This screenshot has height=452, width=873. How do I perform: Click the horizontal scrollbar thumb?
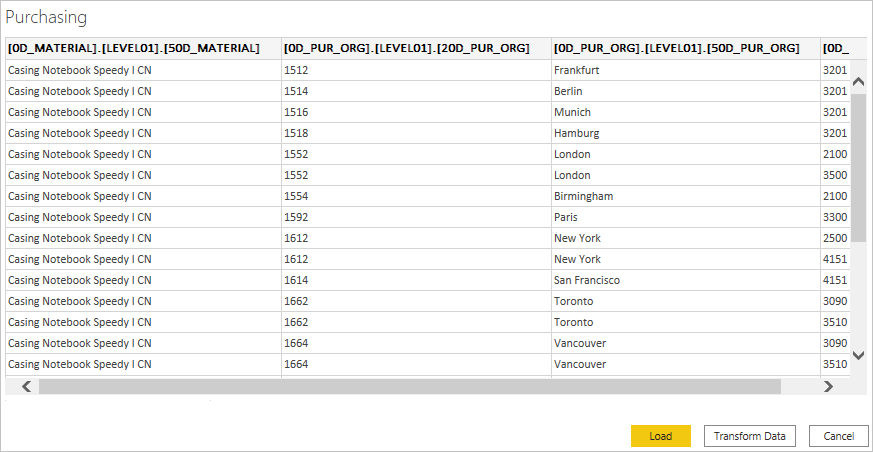pyautogui.click(x=409, y=386)
